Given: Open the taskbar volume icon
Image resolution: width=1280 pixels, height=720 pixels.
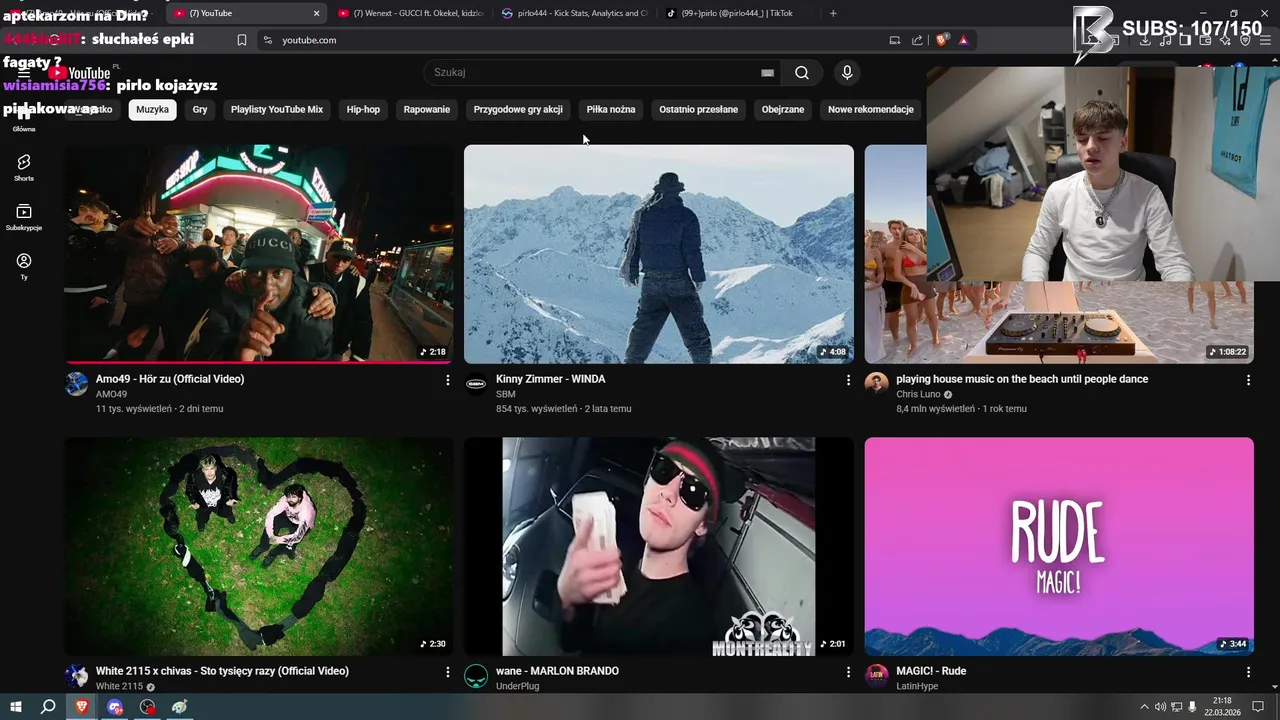Looking at the screenshot, I should point(1160,707).
